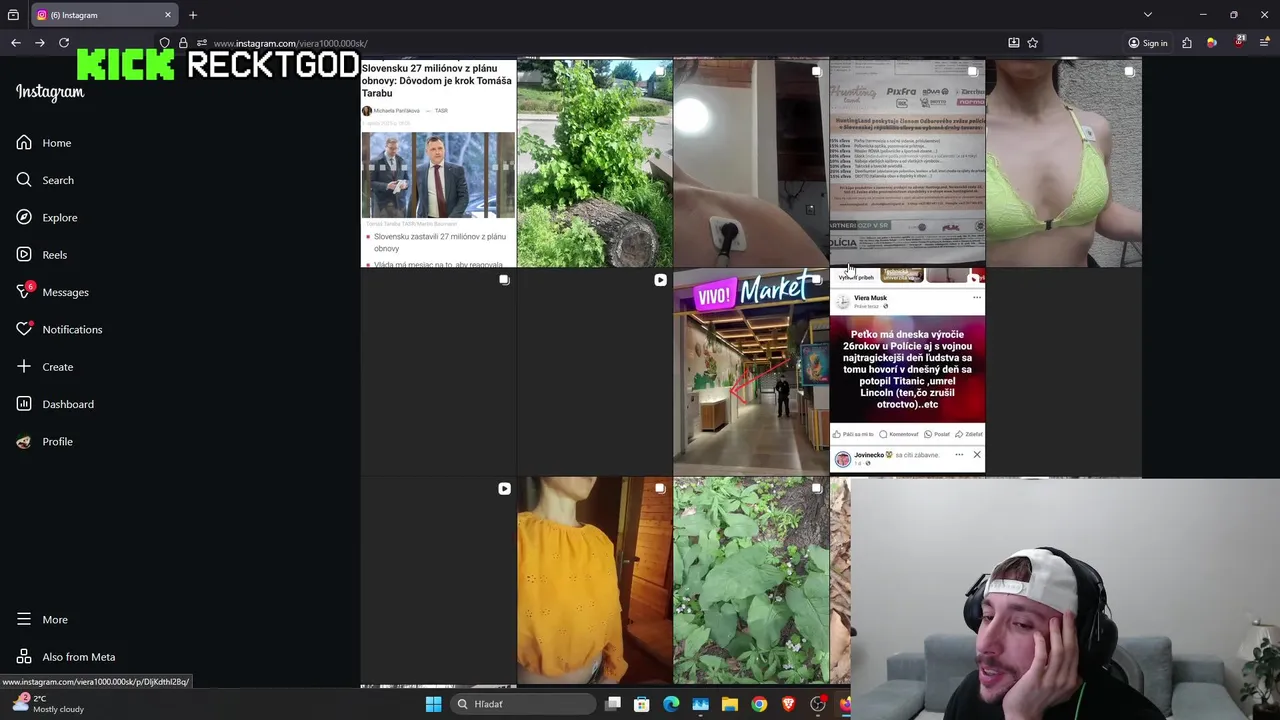This screenshot has width=1280, height=720.
Task: Launch Microsoft Edge from the taskbar
Action: (x=671, y=704)
